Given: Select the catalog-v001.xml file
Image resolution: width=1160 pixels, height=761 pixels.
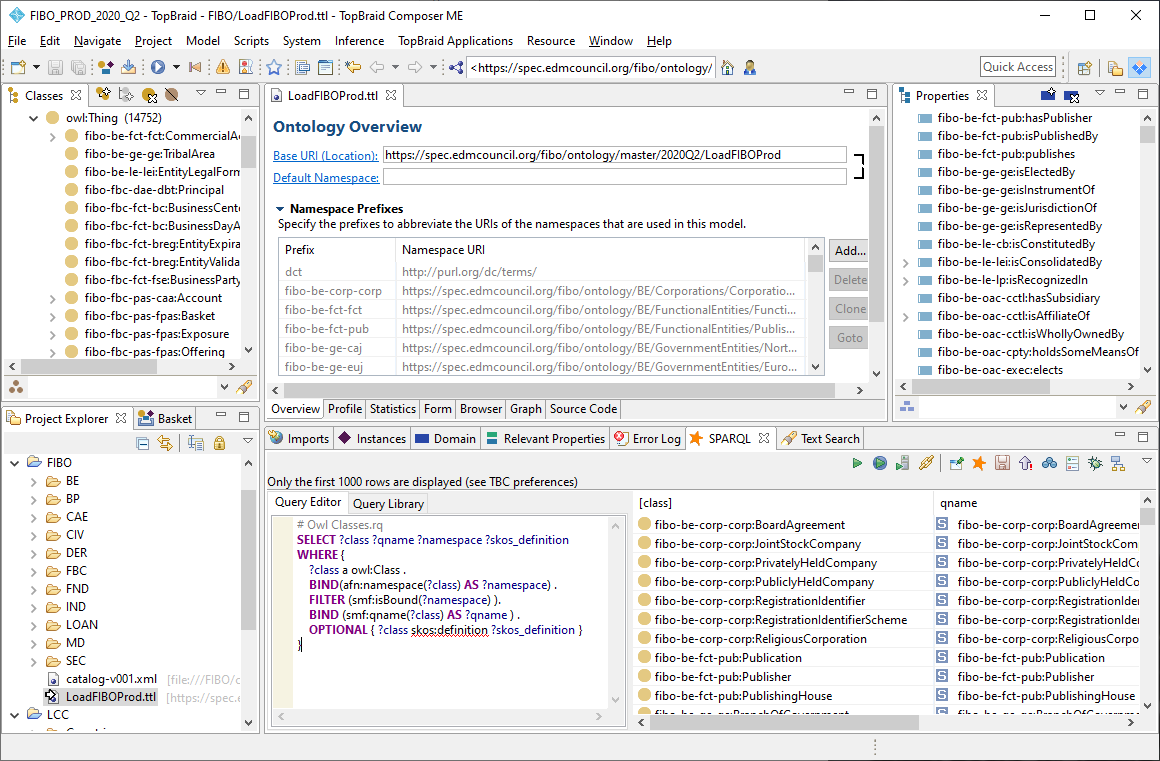Looking at the screenshot, I should (x=111, y=679).
